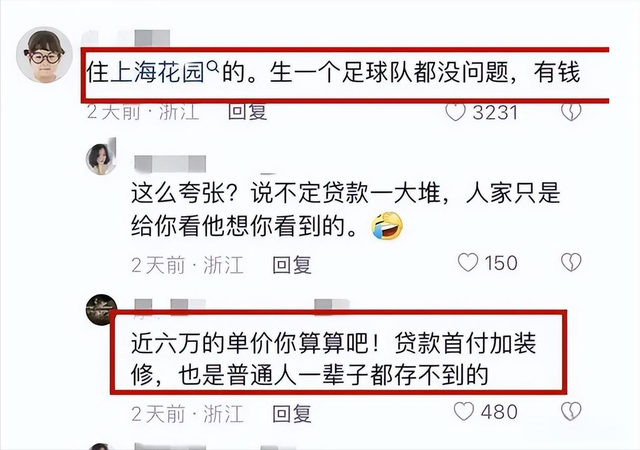Dislike the top comment via broken heart

tap(571, 112)
